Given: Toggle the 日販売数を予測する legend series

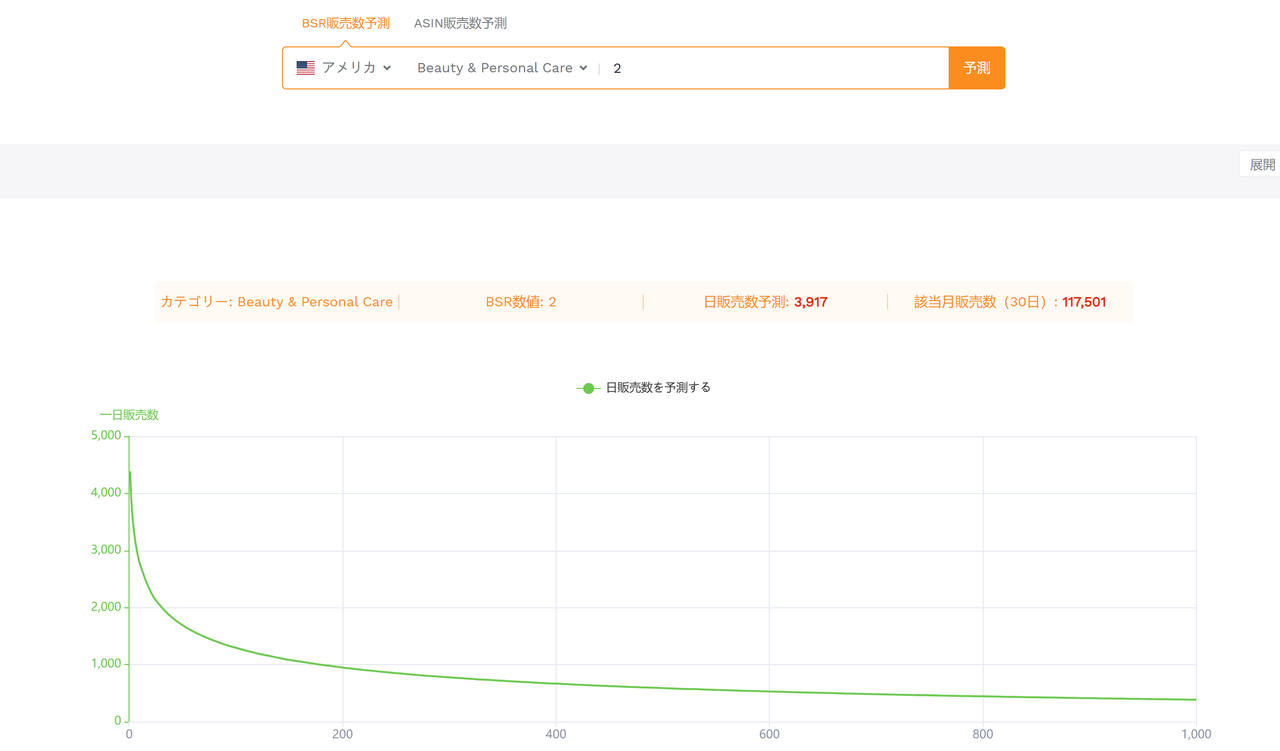Looking at the screenshot, I should coord(644,388).
